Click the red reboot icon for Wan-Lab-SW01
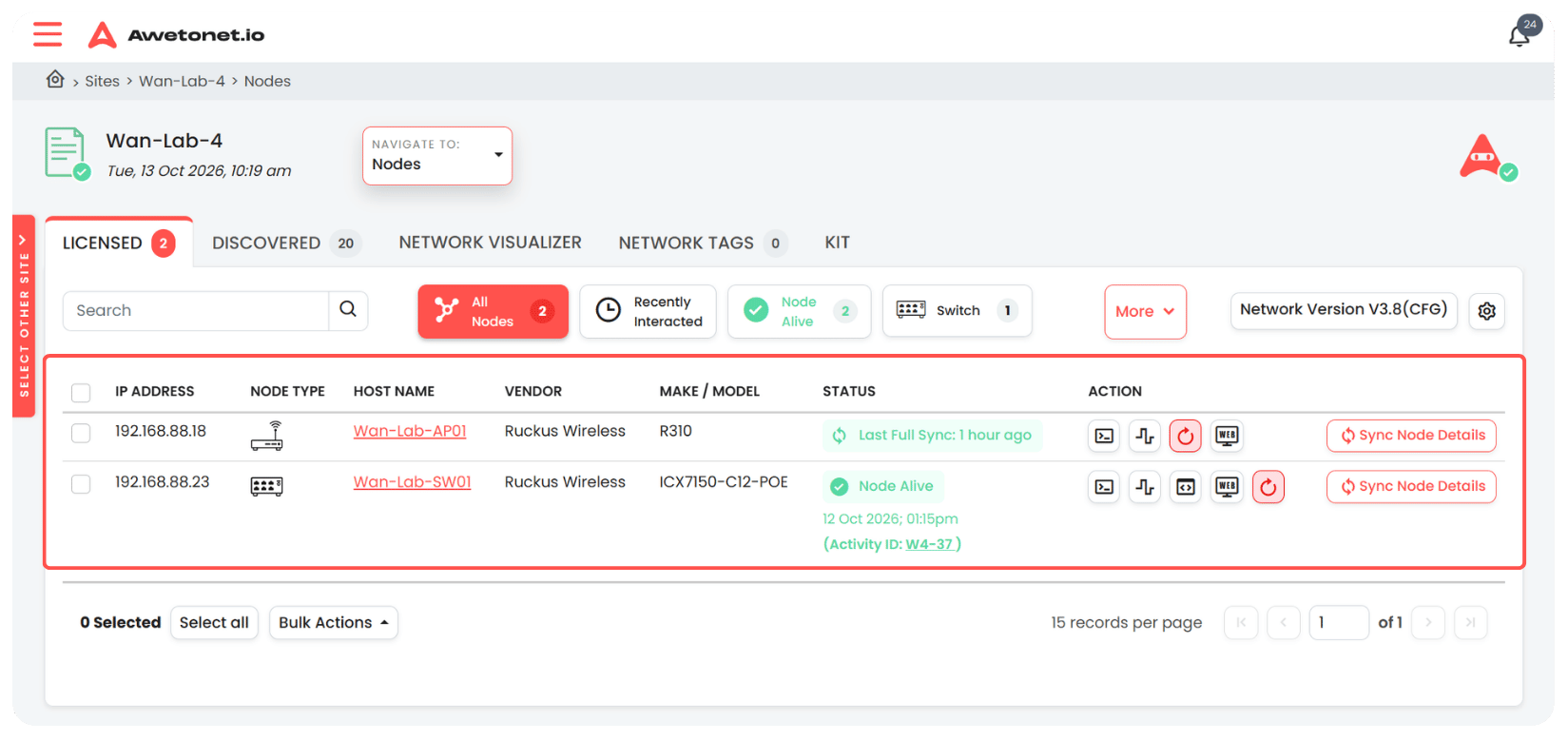The height and width of the screenshot is (741, 1568). click(x=1268, y=487)
